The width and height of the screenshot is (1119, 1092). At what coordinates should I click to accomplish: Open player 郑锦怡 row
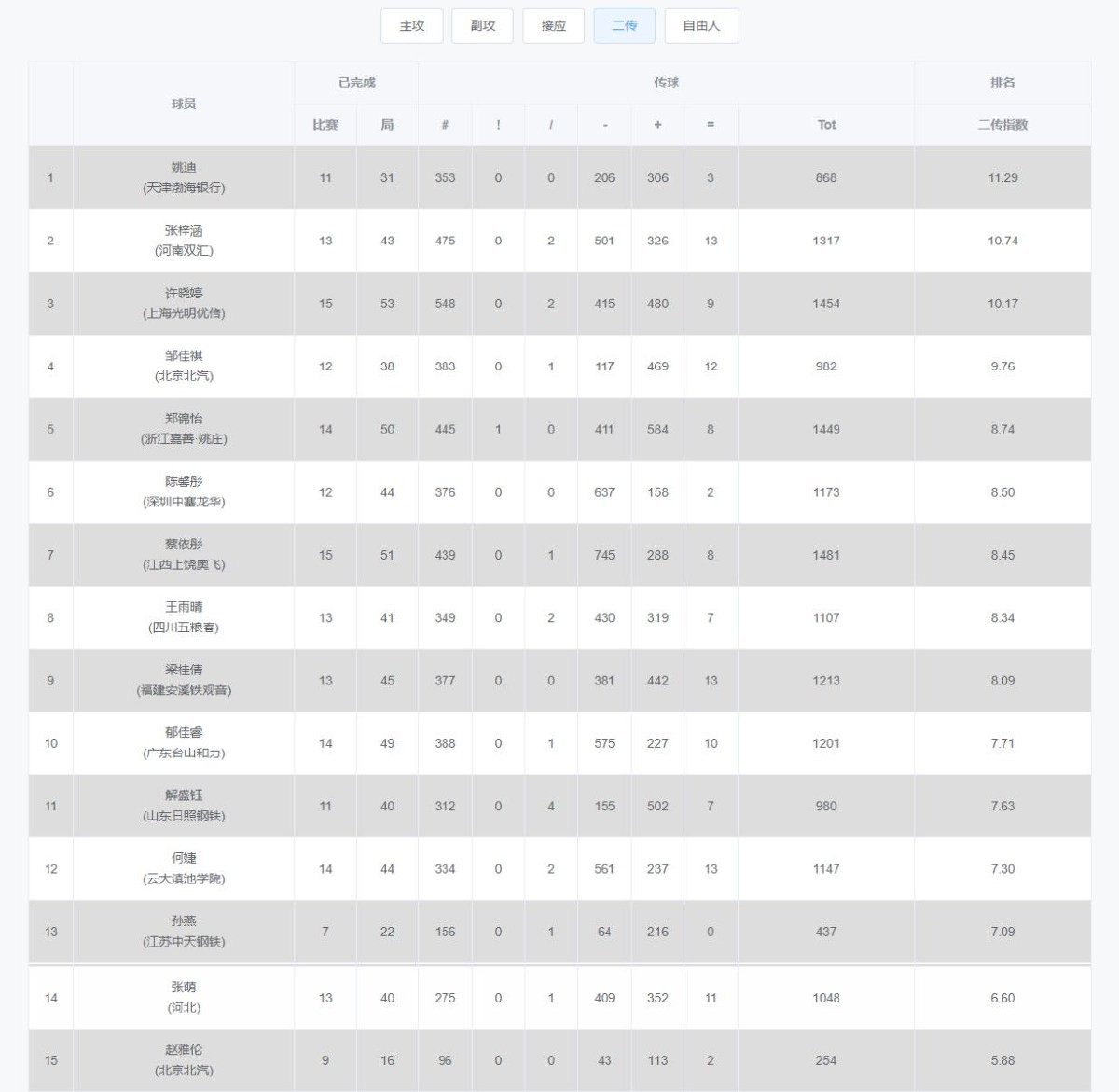[x=559, y=429]
